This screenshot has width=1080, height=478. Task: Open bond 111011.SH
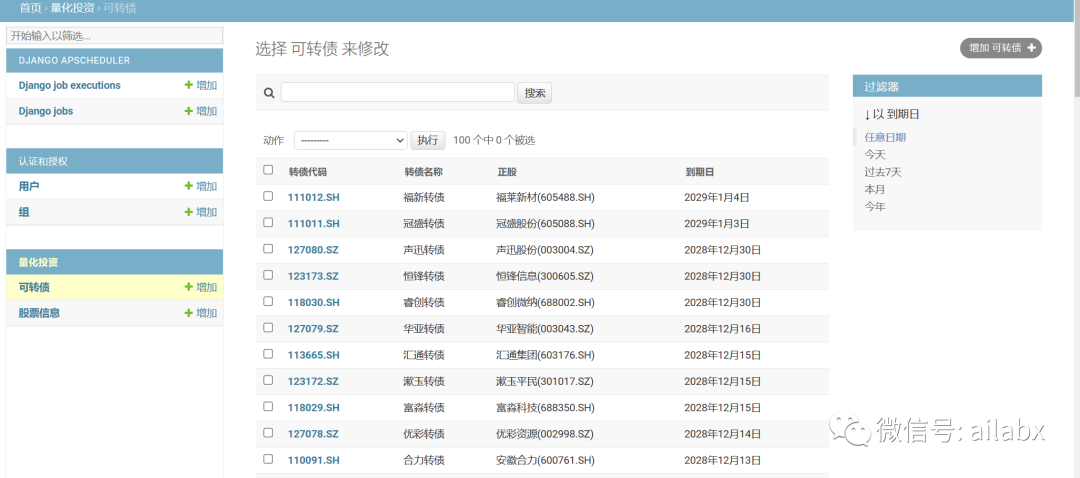pos(313,224)
